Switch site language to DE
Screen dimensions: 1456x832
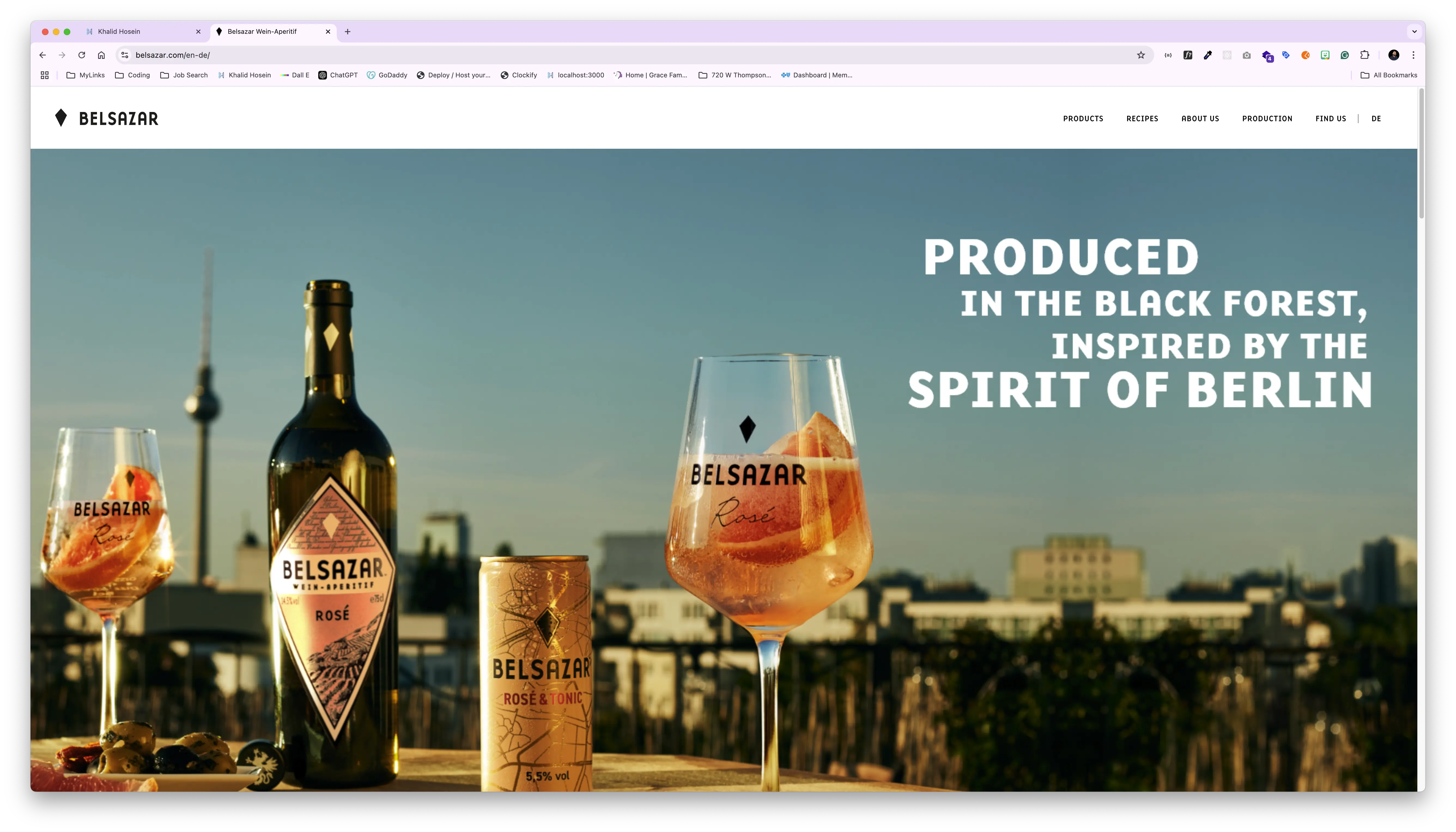[1376, 118]
